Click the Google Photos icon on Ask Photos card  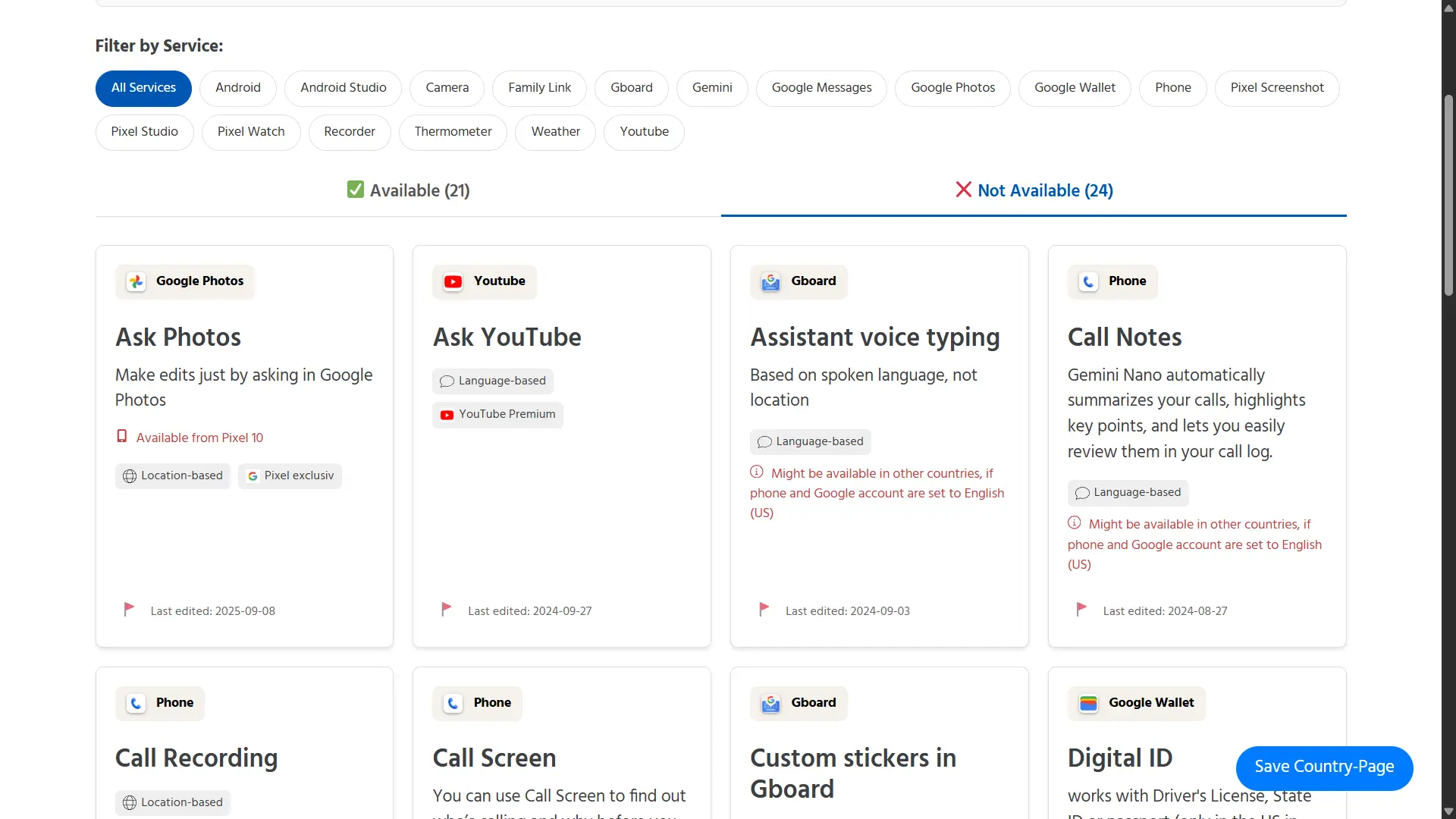click(x=136, y=282)
